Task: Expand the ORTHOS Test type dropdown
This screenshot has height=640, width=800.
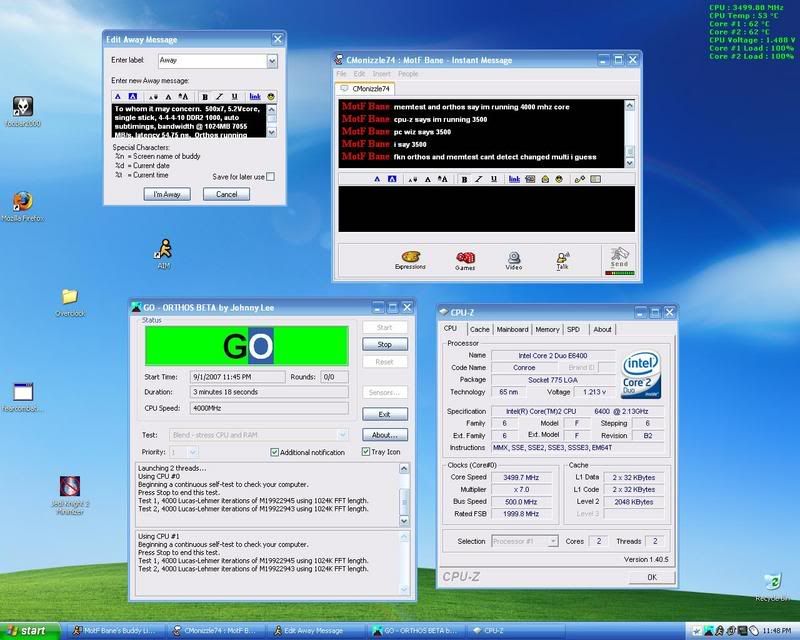Action: 342,435
